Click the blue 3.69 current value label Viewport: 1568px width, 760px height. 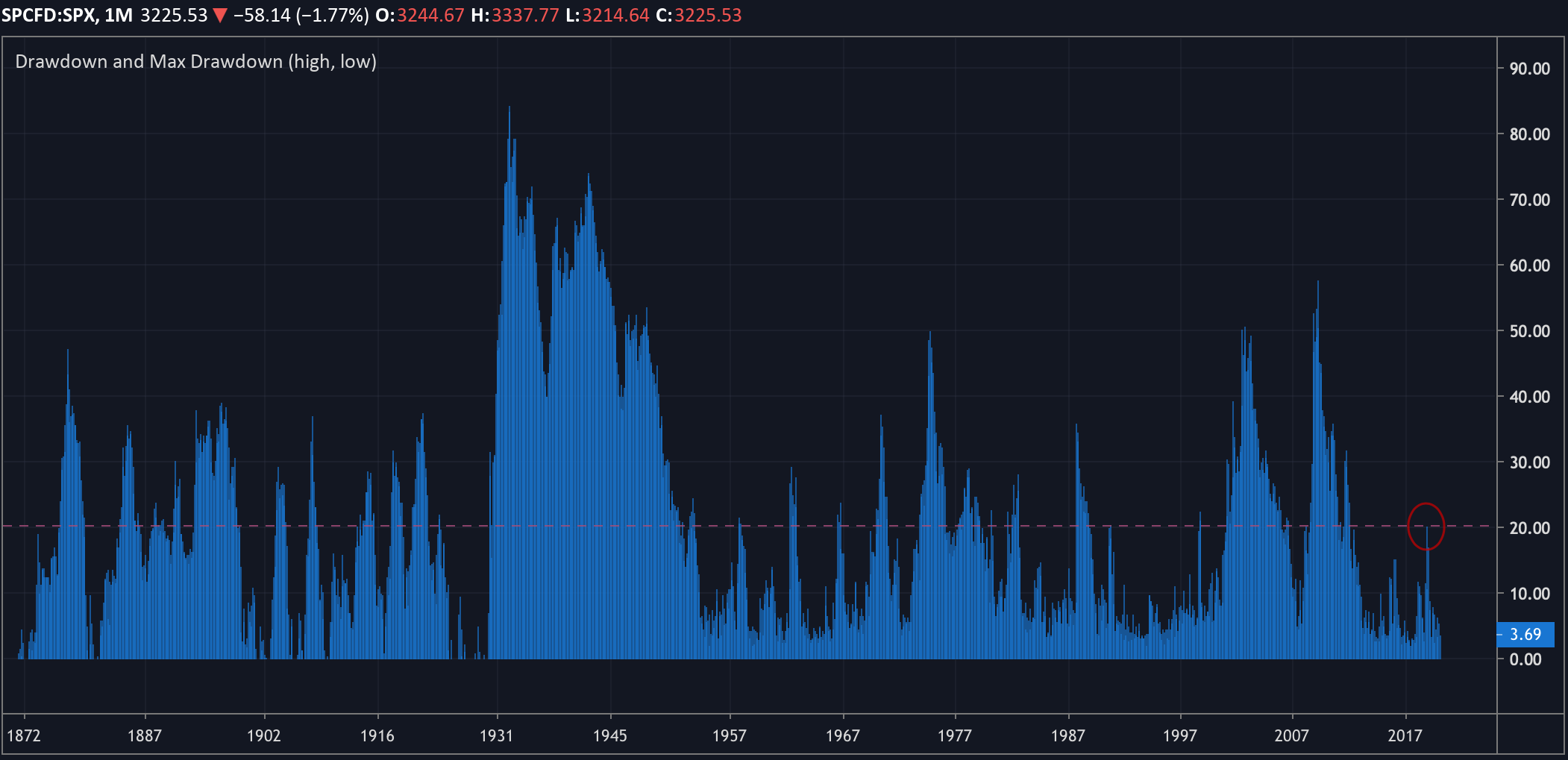point(1525,635)
